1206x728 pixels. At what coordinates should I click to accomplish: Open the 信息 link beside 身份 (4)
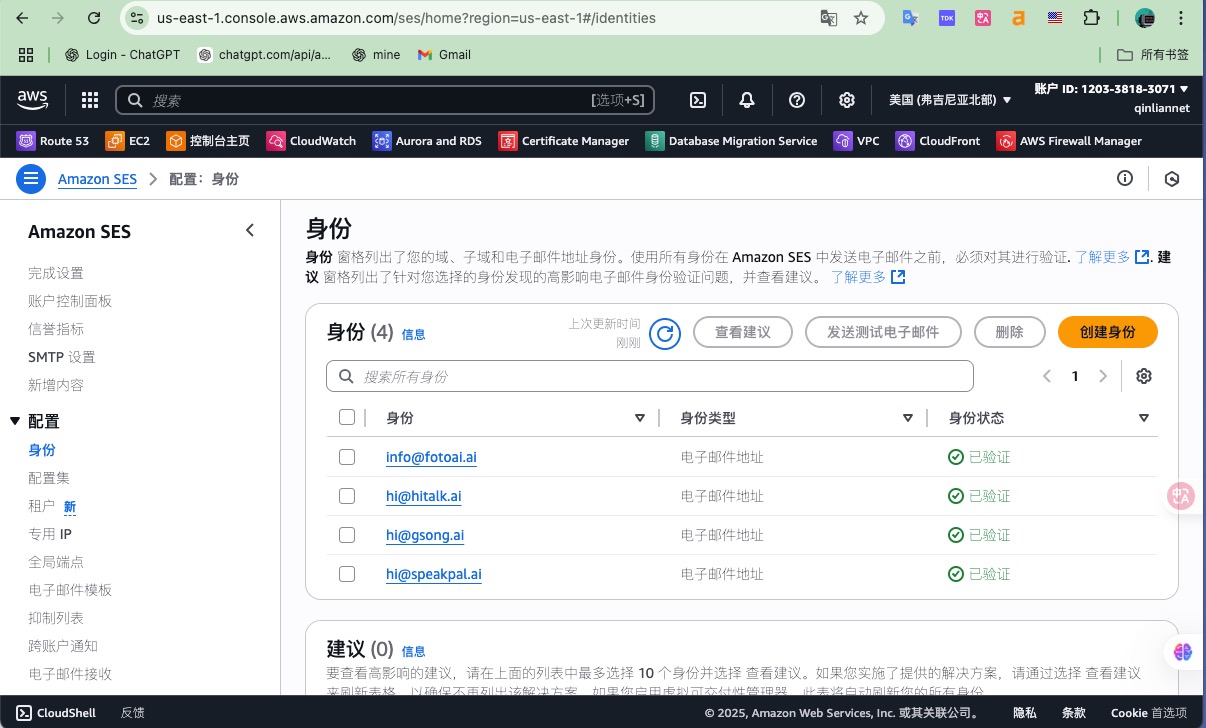pos(413,335)
